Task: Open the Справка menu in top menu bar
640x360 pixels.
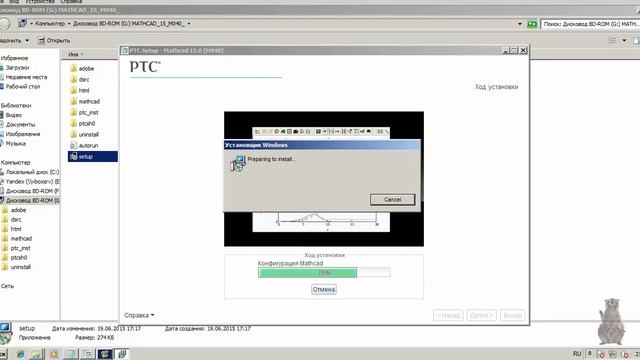Action: point(71,2)
